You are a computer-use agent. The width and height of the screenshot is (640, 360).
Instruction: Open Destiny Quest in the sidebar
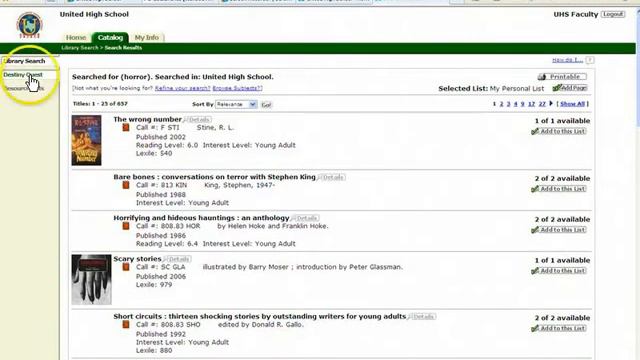[23, 75]
